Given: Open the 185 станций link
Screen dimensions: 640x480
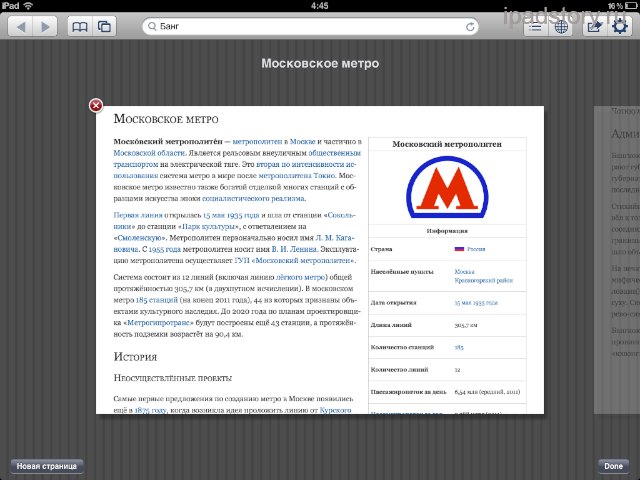Looking at the screenshot, I should [157, 300].
